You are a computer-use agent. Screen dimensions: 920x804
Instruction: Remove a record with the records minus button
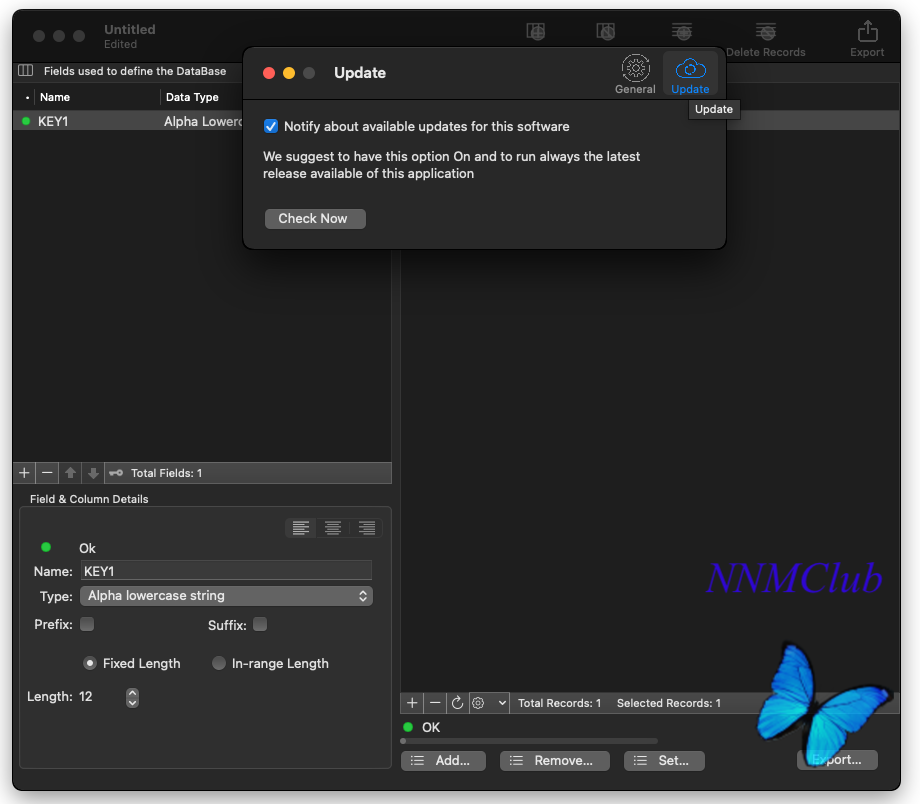click(435, 702)
